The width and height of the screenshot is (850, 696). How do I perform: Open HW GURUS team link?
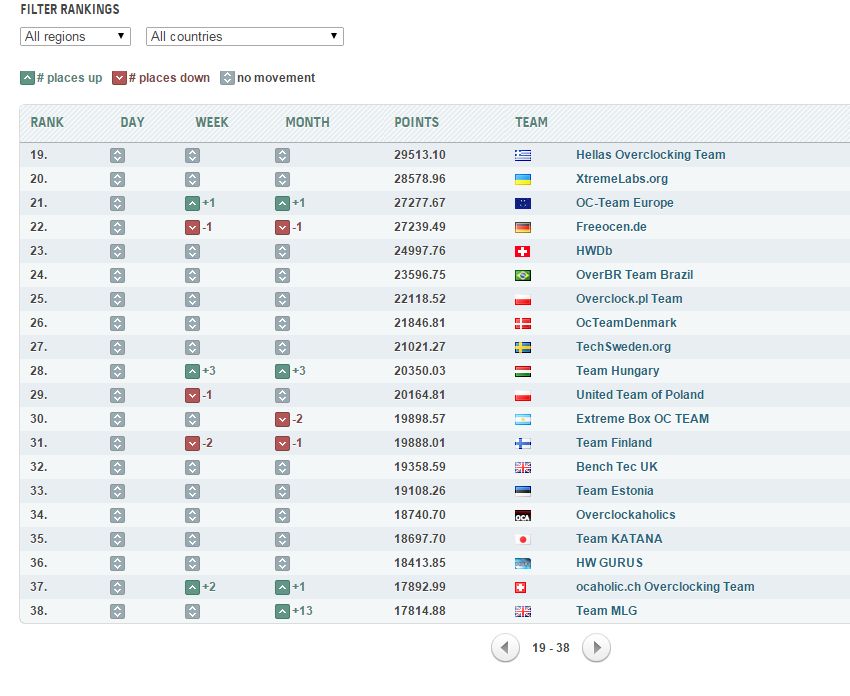[x=609, y=563]
